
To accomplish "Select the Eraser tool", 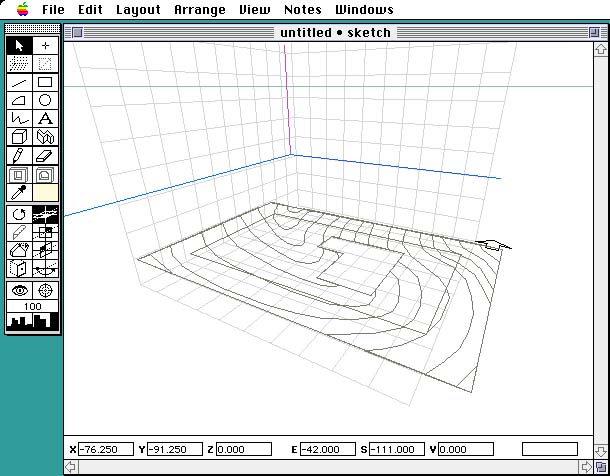I will click(x=46, y=155).
